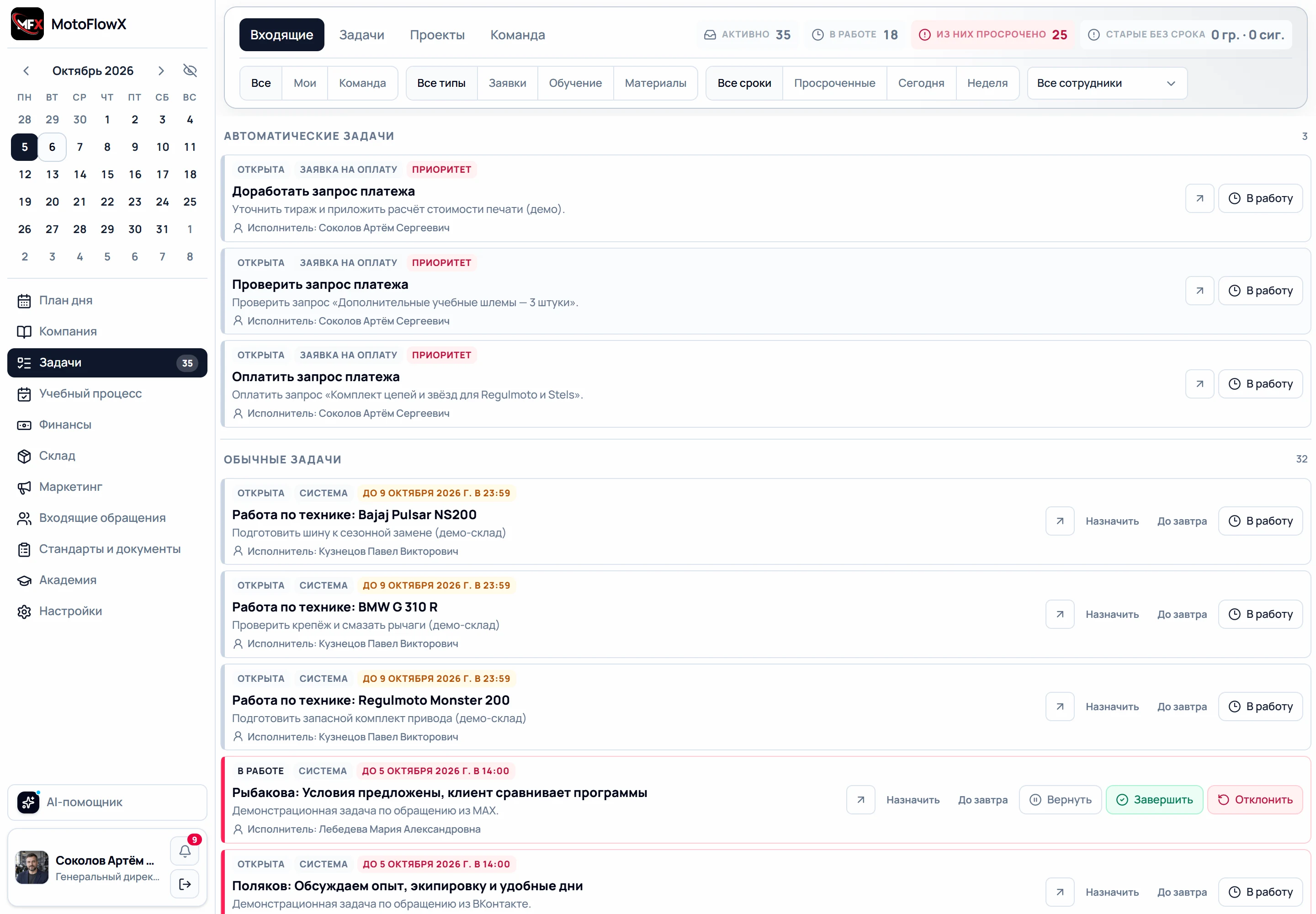1316x914 pixels.
Task: Go to next month in calendar
Action: (x=161, y=70)
